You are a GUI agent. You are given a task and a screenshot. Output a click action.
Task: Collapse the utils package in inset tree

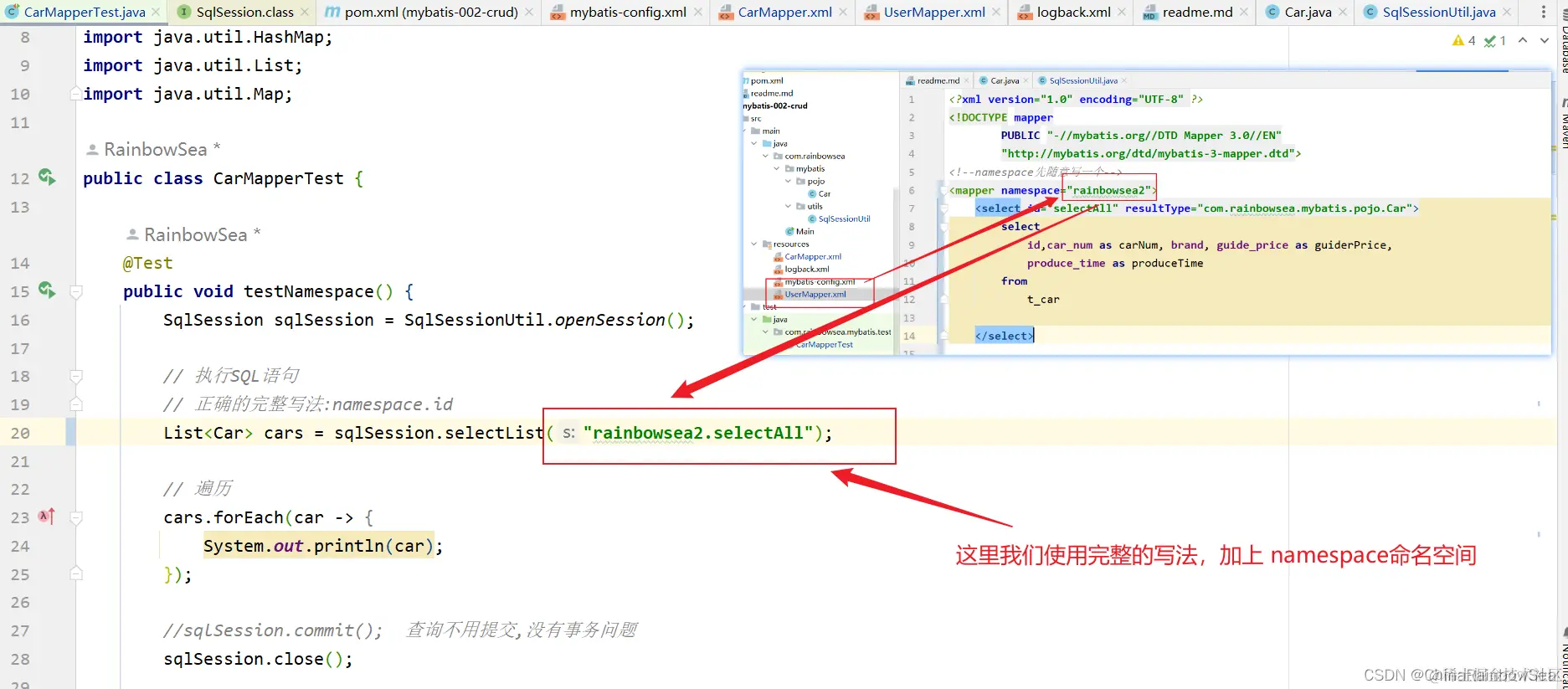(788, 207)
